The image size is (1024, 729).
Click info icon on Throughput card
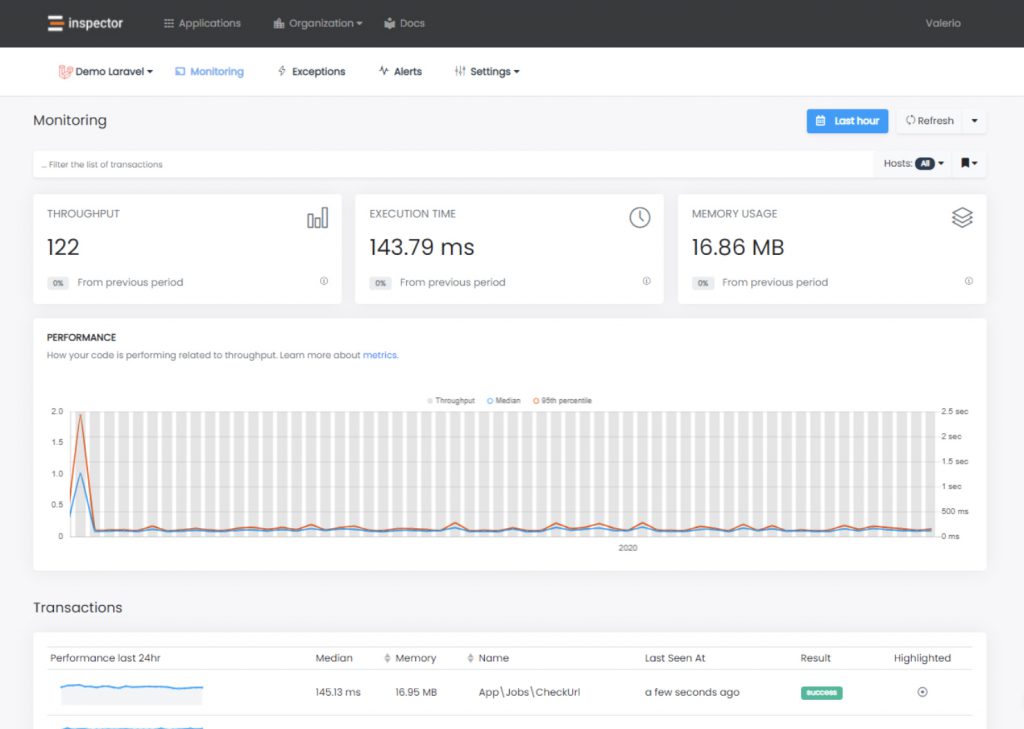324,281
